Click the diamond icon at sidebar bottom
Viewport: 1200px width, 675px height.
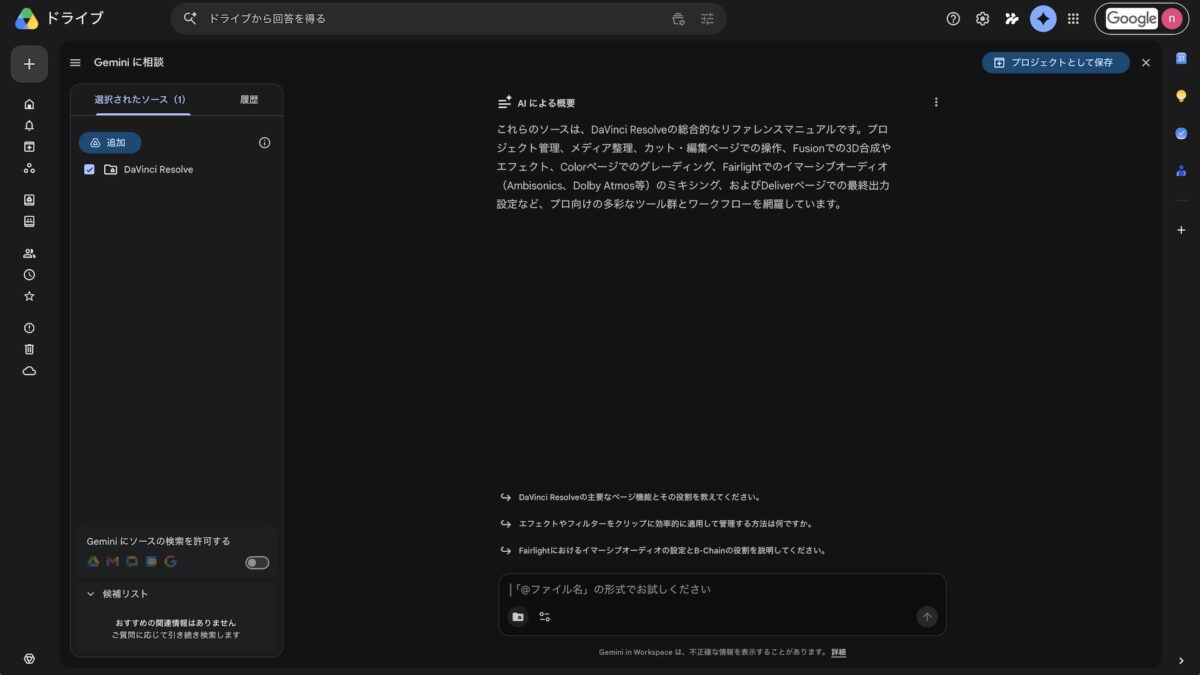(29, 658)
